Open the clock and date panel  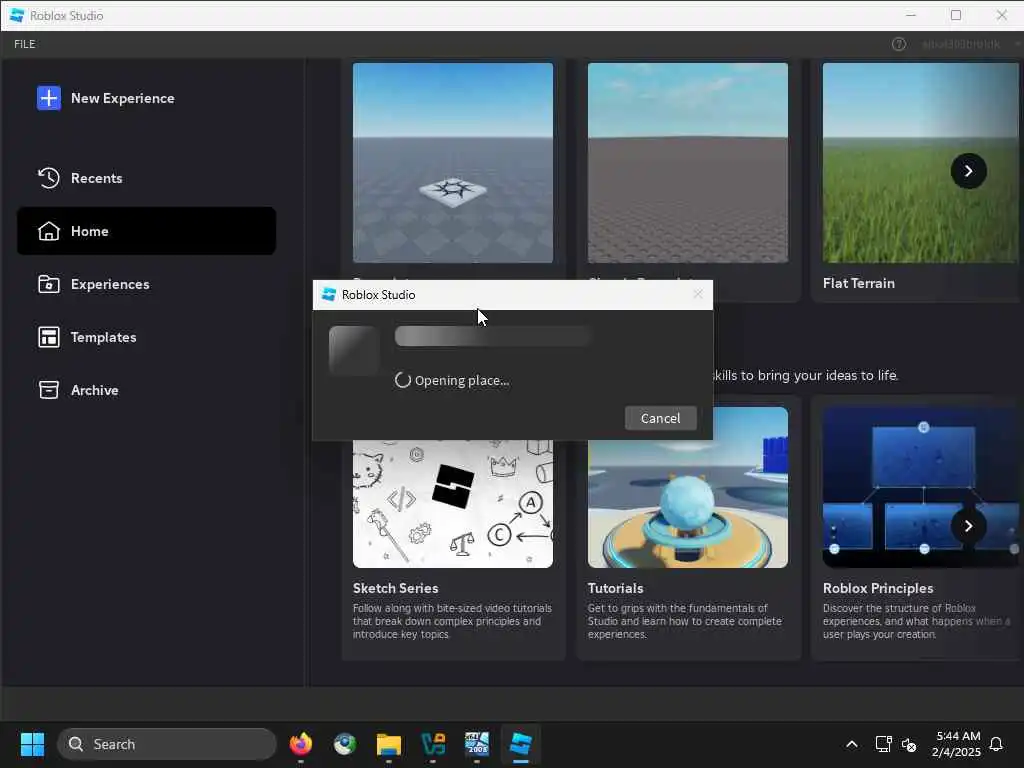[957, 744]
